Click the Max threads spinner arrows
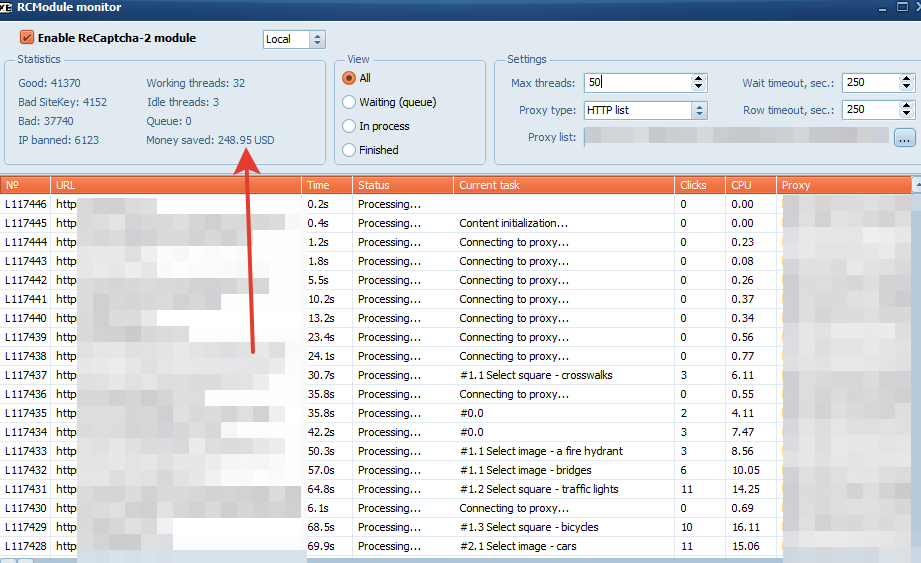This screenshot has width=921, height=563. click(x=698, y=83)
